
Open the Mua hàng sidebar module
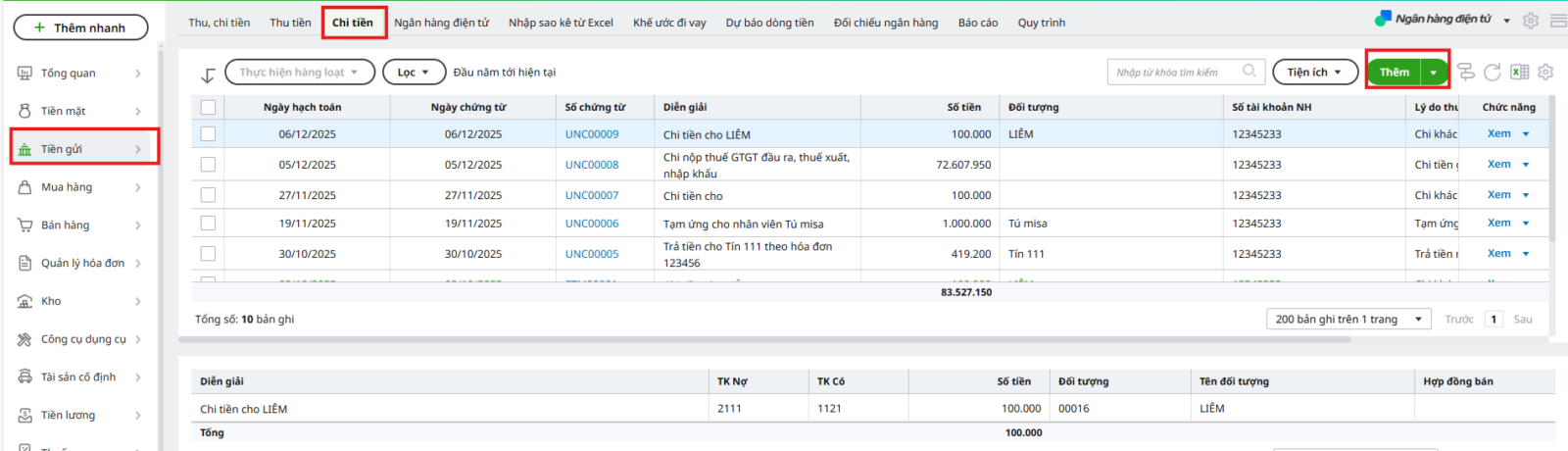coord(67,187)
